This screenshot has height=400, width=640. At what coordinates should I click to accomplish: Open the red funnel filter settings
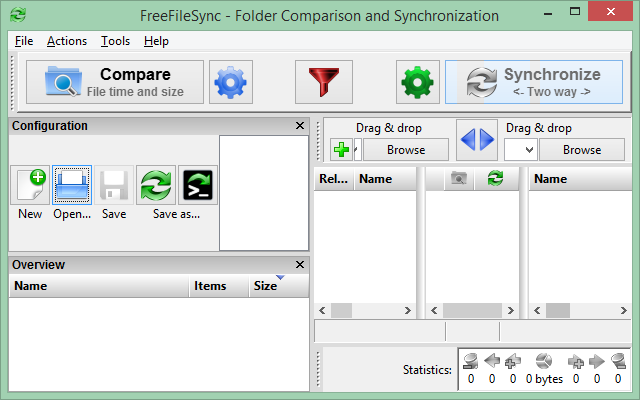[x=324, y=82]
